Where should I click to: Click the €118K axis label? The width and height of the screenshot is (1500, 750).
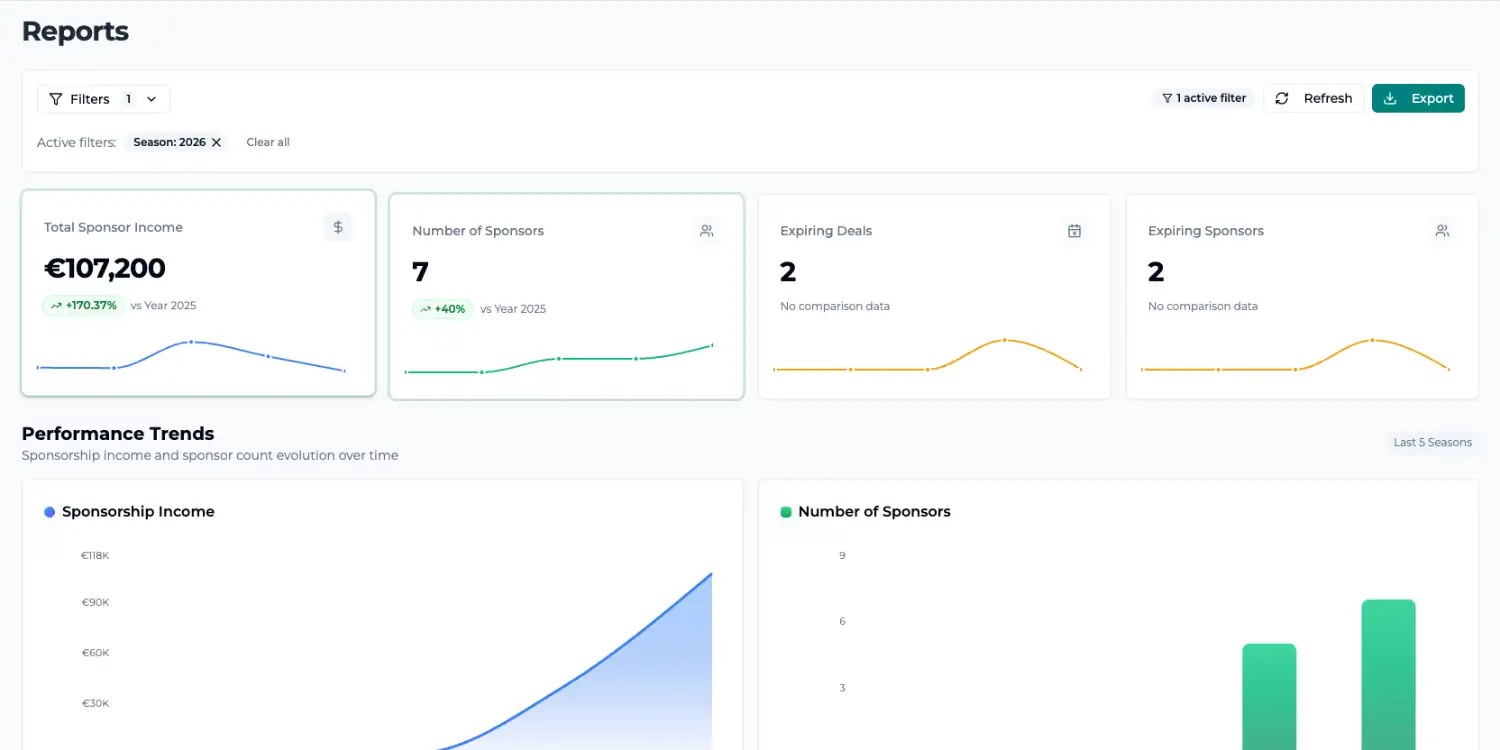pos(95,555)
